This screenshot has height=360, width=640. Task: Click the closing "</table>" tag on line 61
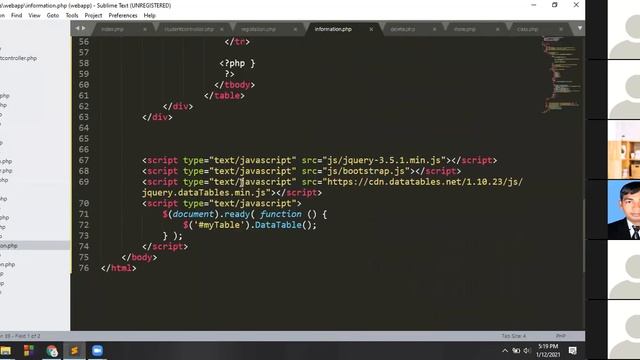coord(224,96)
